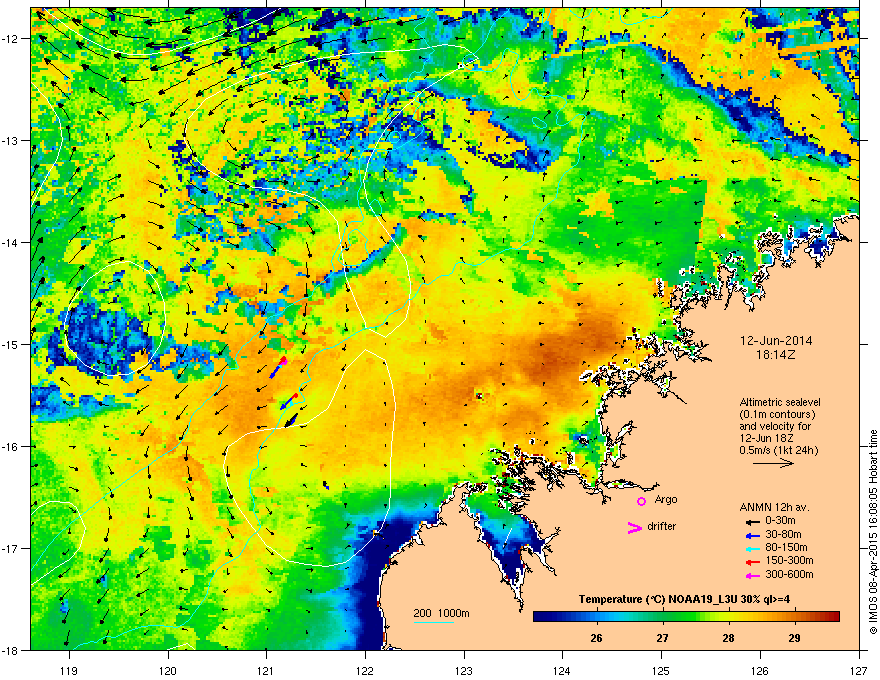Click the '123' longitude axis label
The height and width of the screenshot is (680, 880).
click(x=464, y=670)
